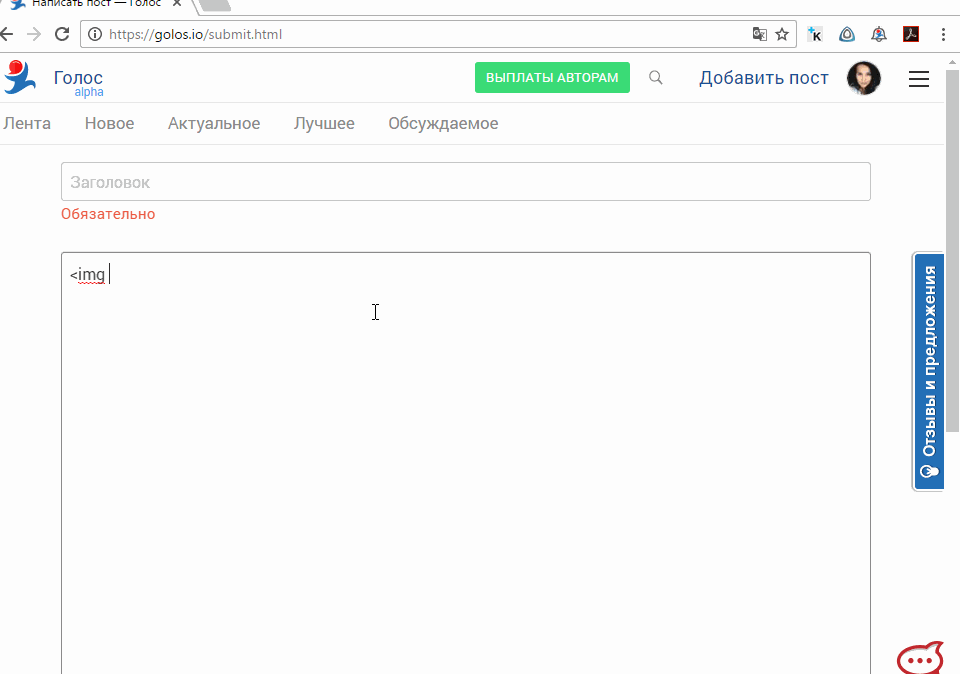Switch to the Обсуждаемое tab

tap(443, 123)
